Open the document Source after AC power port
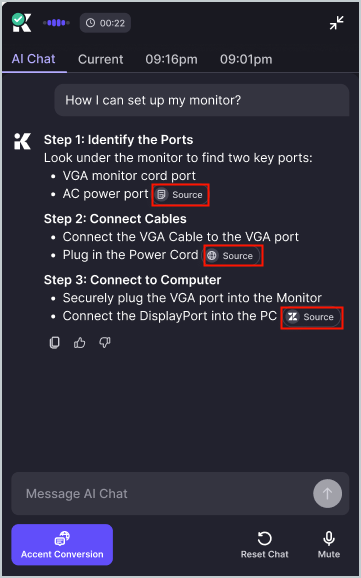The image size is (361, 578). (180, 195)
